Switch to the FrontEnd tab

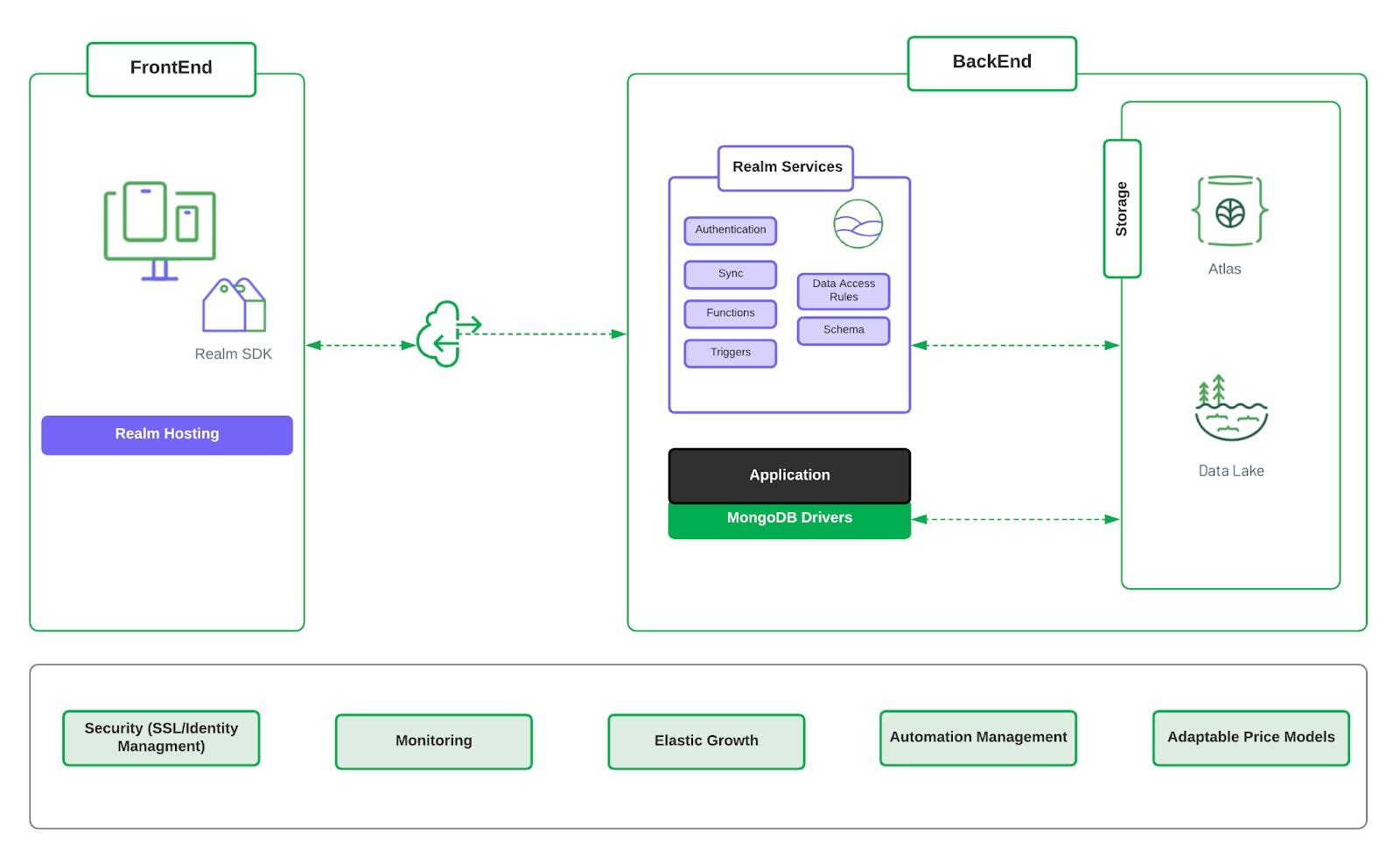pyautogui.click(x=170, y=67)
